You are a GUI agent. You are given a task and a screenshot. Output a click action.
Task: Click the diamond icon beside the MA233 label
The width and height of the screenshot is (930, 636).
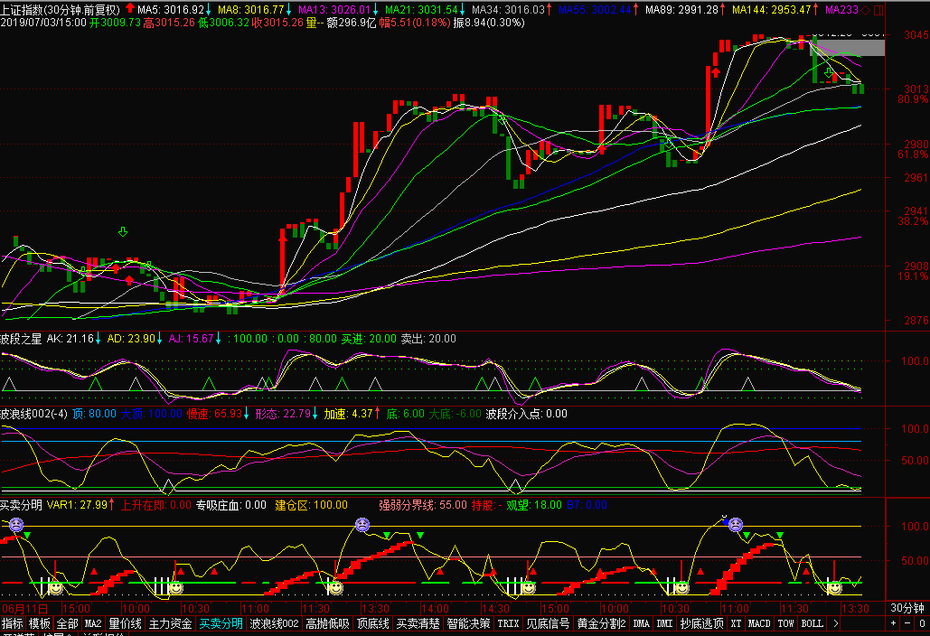point(867,10)
